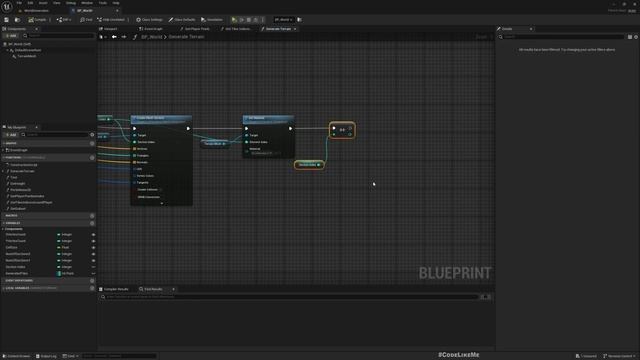Screen dimensions: 640x360
Task: Expand the EventGraph tree item
Action: pos(4,150)
